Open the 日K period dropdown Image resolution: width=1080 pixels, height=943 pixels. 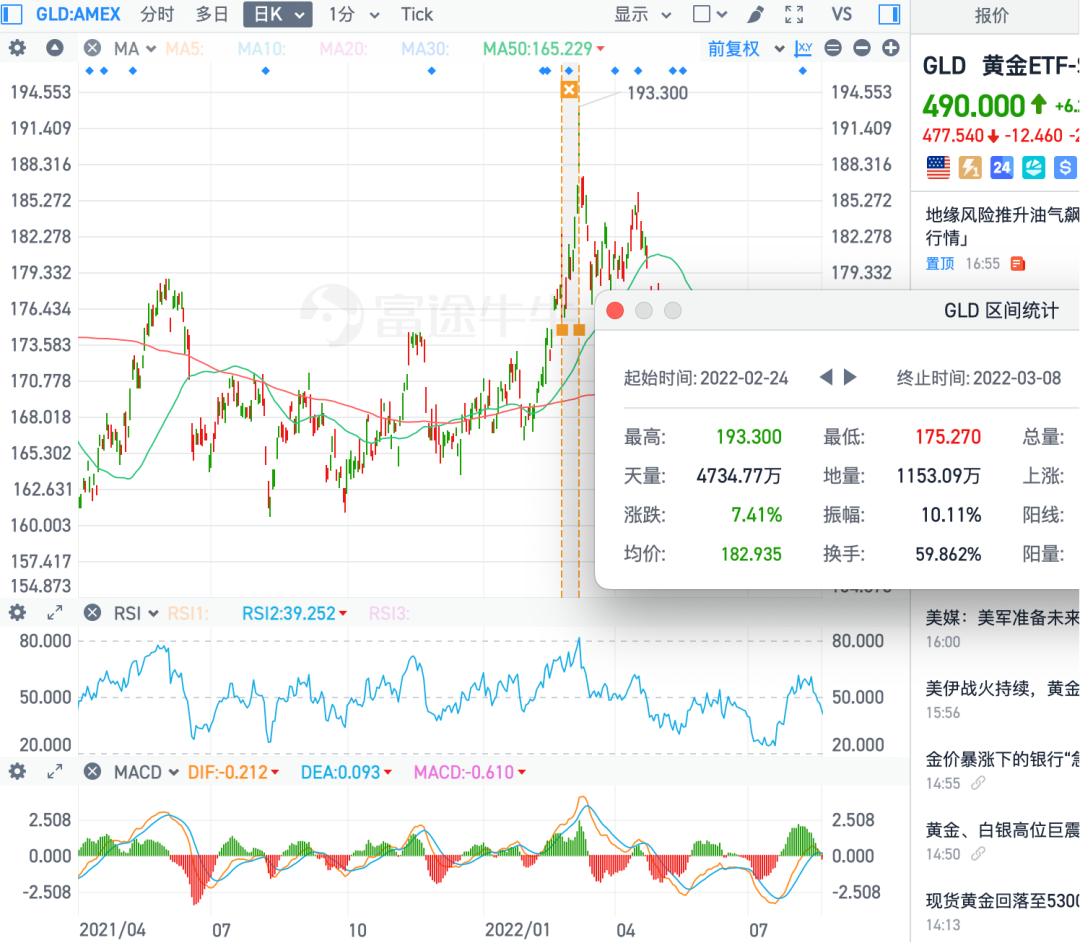[277, 14]
